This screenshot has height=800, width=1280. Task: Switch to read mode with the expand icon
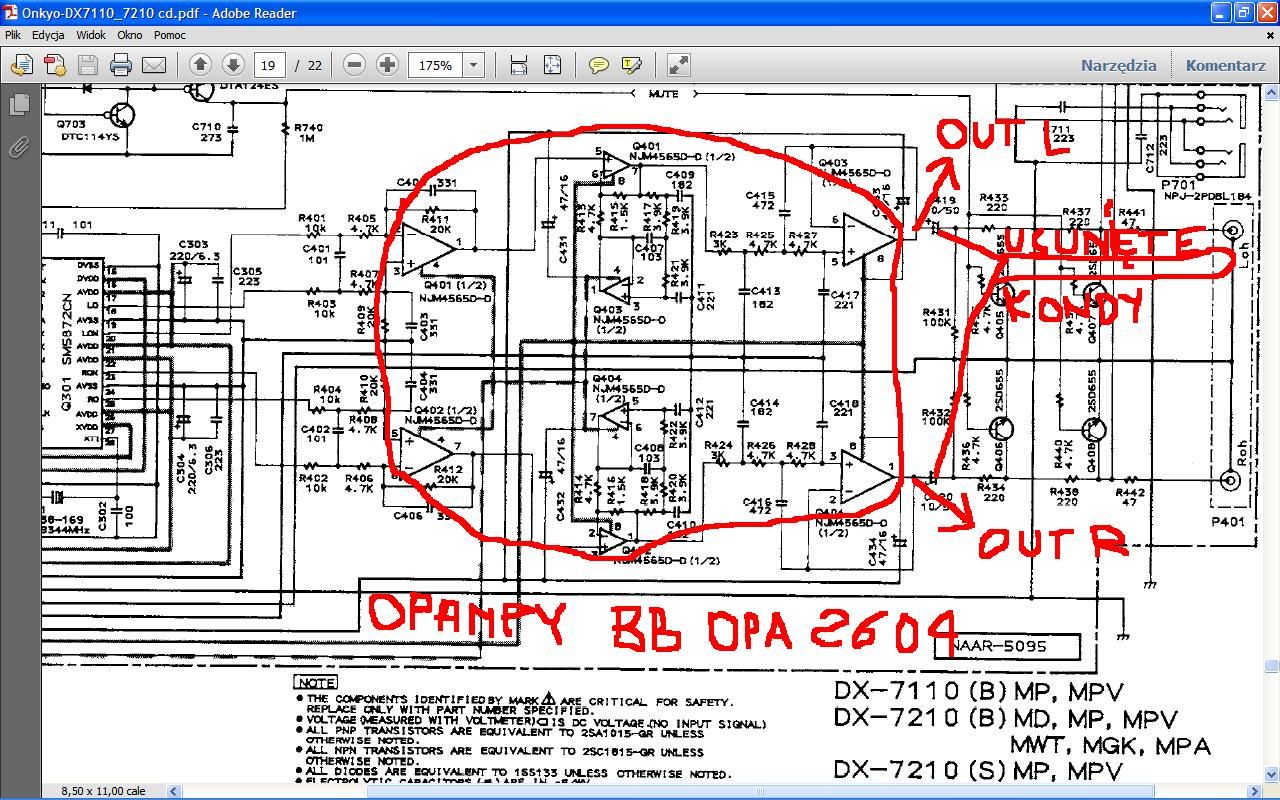tap(678, 65)
